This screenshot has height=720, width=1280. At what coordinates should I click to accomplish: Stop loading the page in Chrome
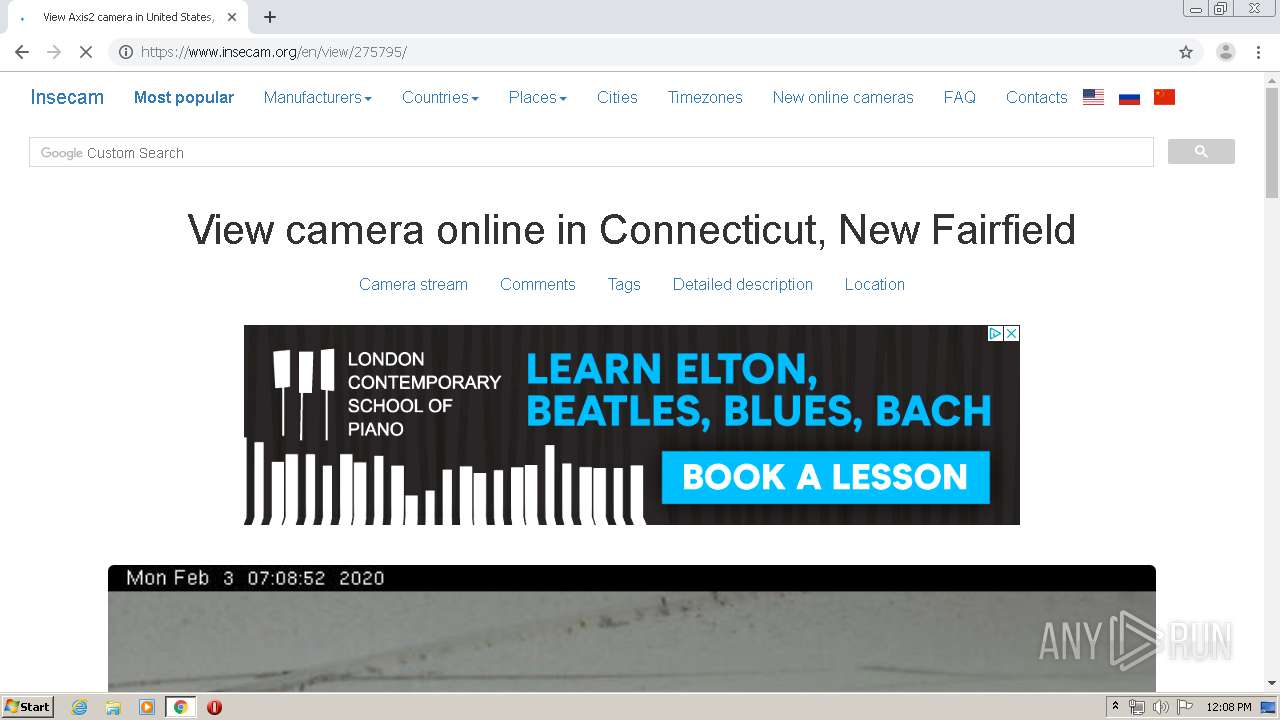pos(86,52)
